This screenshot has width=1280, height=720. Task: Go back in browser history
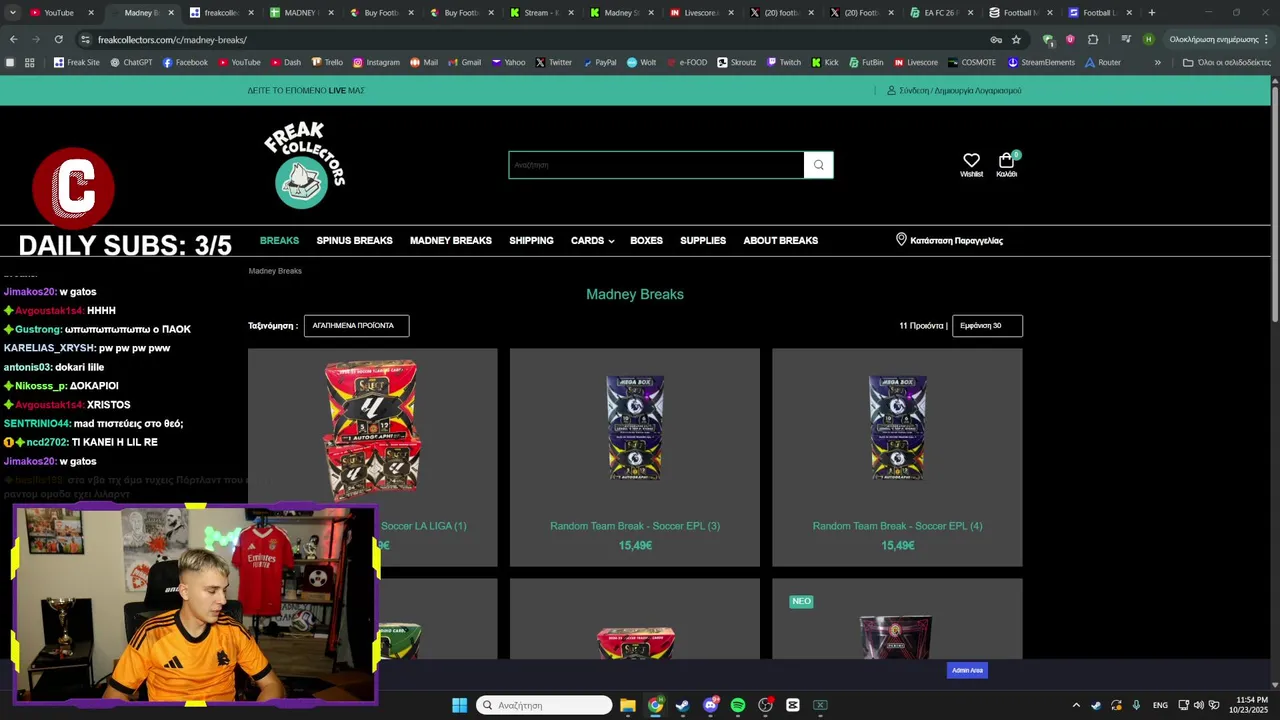tap(13, 39)
